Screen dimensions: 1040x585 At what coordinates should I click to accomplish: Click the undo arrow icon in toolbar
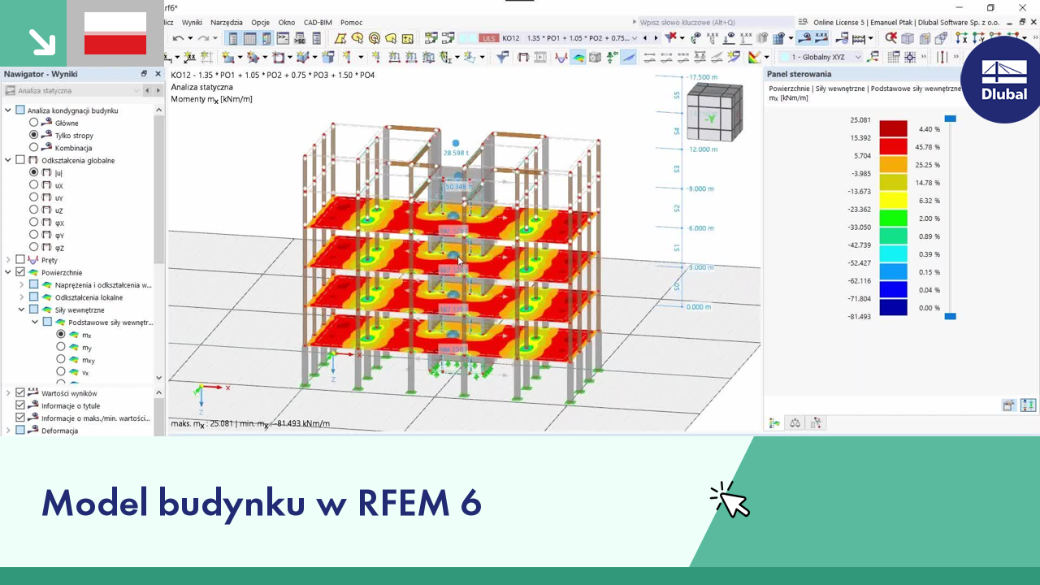click(178, 38)
